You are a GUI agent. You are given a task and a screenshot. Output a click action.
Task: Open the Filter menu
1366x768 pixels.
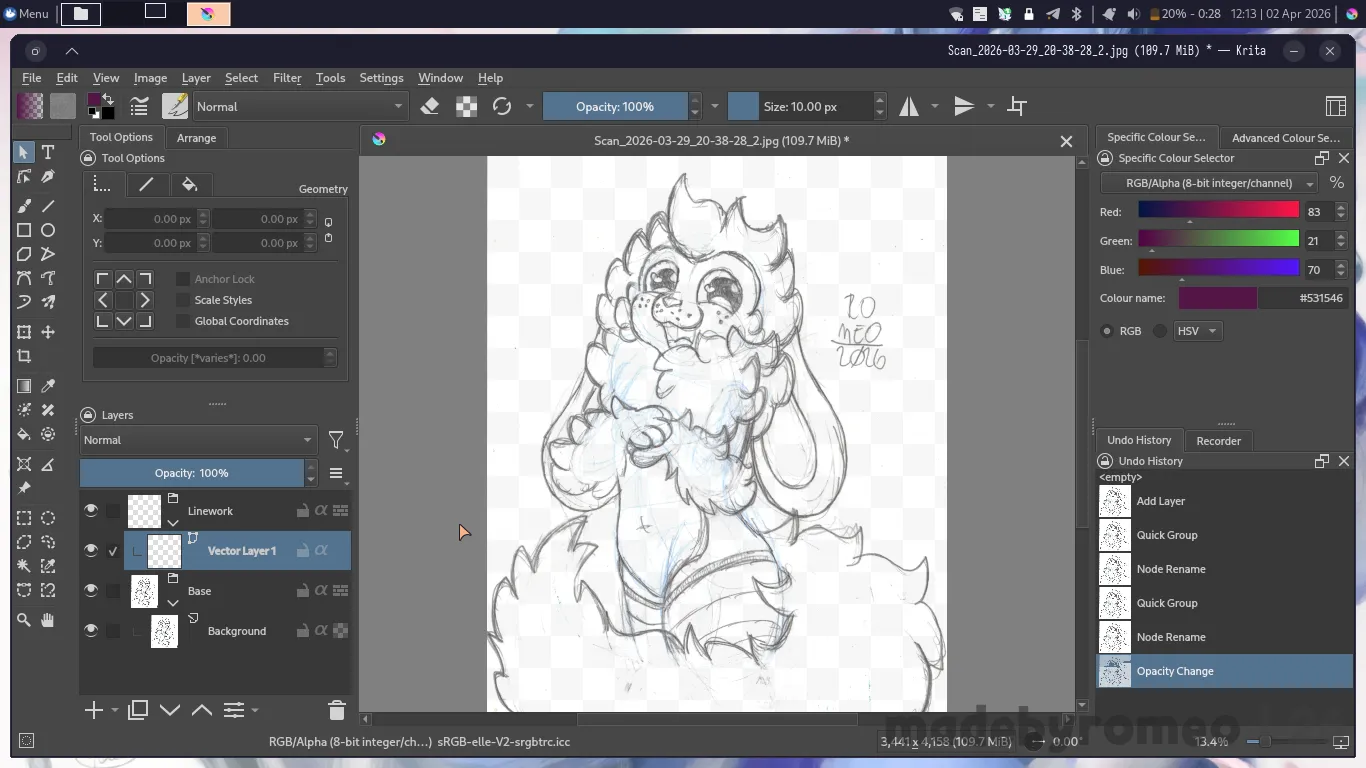coord(287,78)
